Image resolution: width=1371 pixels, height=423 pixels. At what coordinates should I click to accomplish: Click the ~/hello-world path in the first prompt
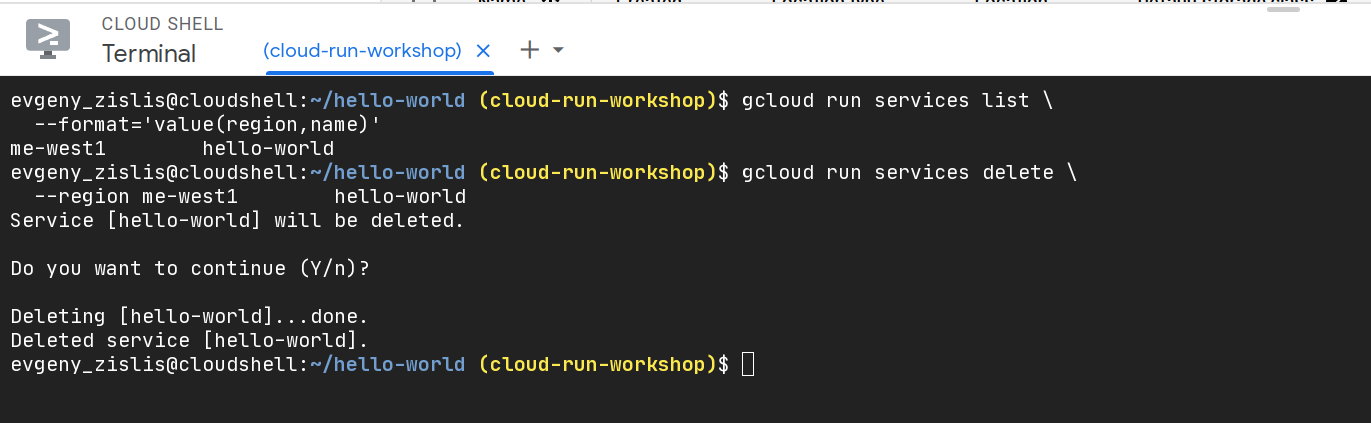pos(387,101)
